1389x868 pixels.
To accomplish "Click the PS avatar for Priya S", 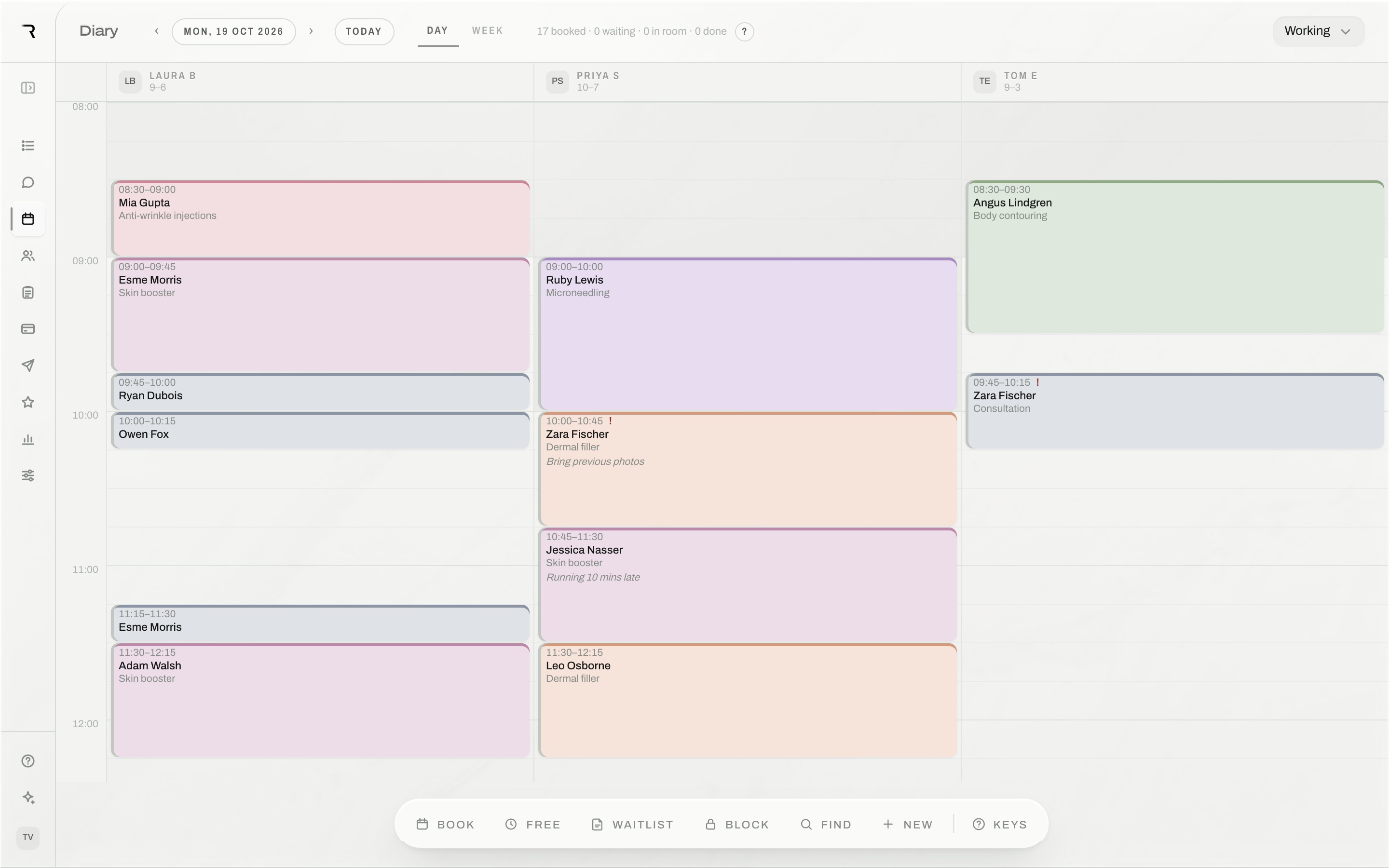I will pos(558,81).
